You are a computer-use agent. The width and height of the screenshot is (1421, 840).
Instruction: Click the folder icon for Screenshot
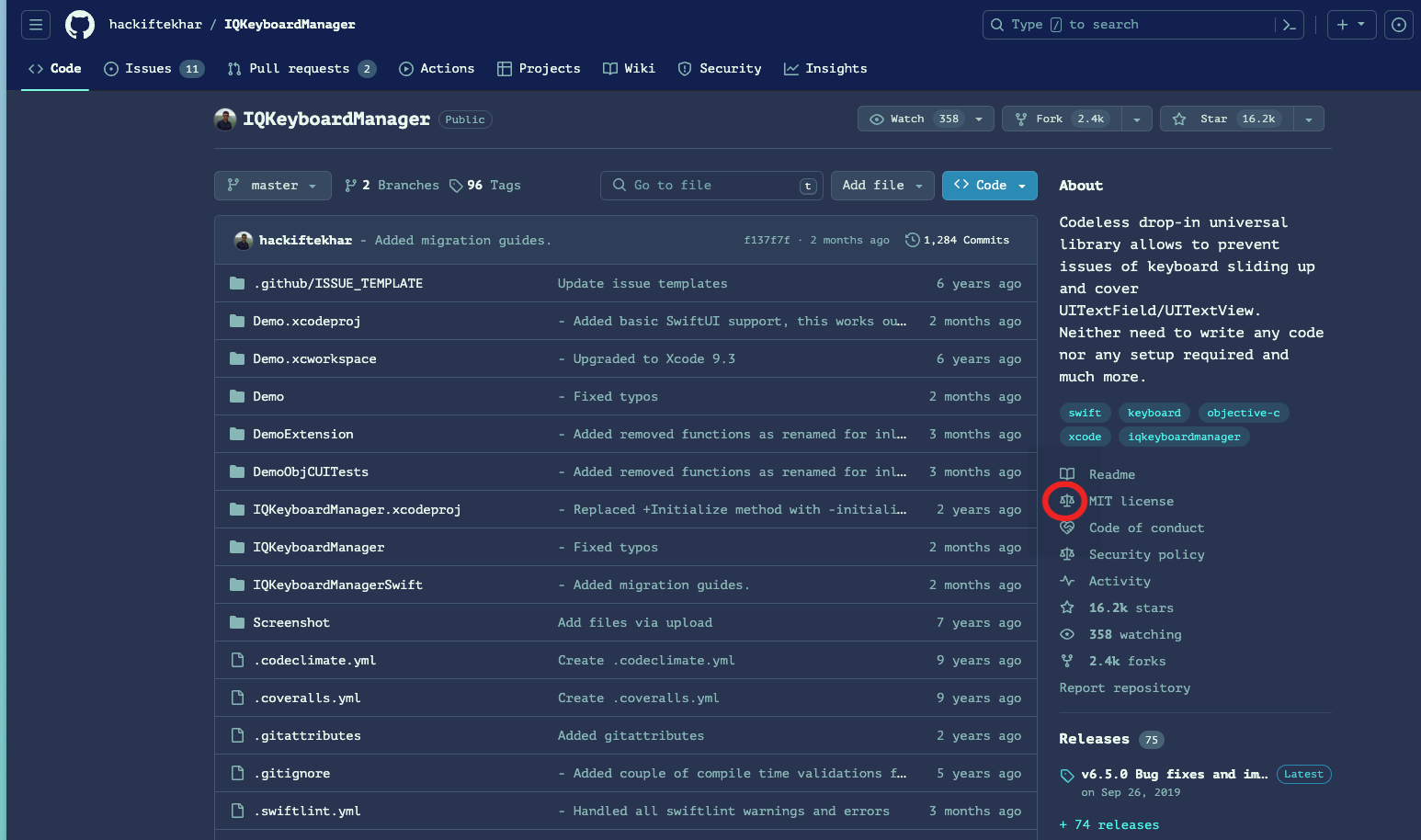[237, 622]
